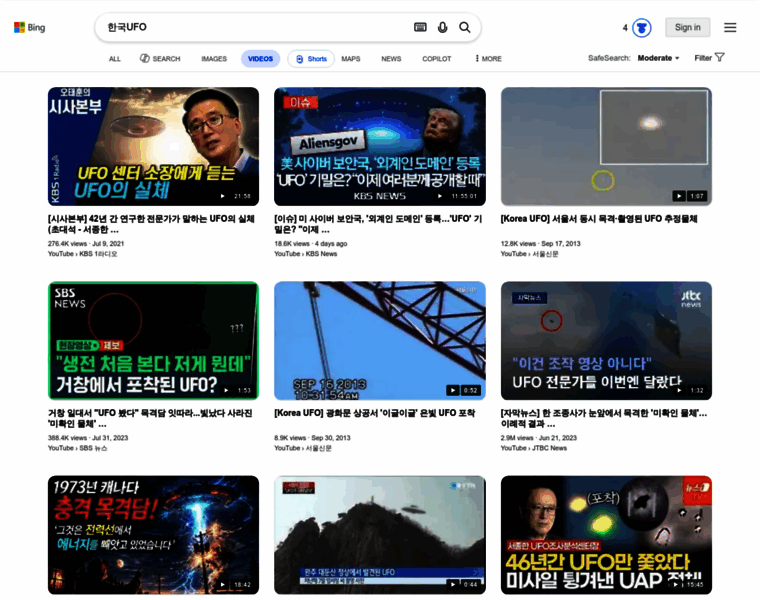
Task: Open the KBS News Aliensgov video title
Action: click(x=378, y=224)
